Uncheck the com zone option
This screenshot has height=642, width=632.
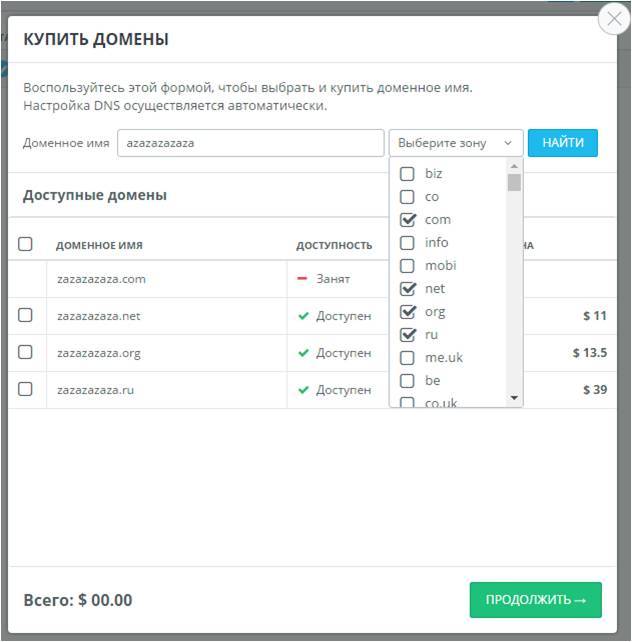pos(408,220)
